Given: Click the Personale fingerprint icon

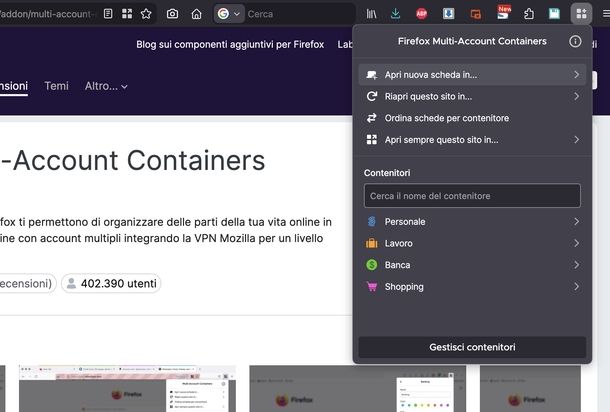Looking at the screenshot, I should pos(372,222).
